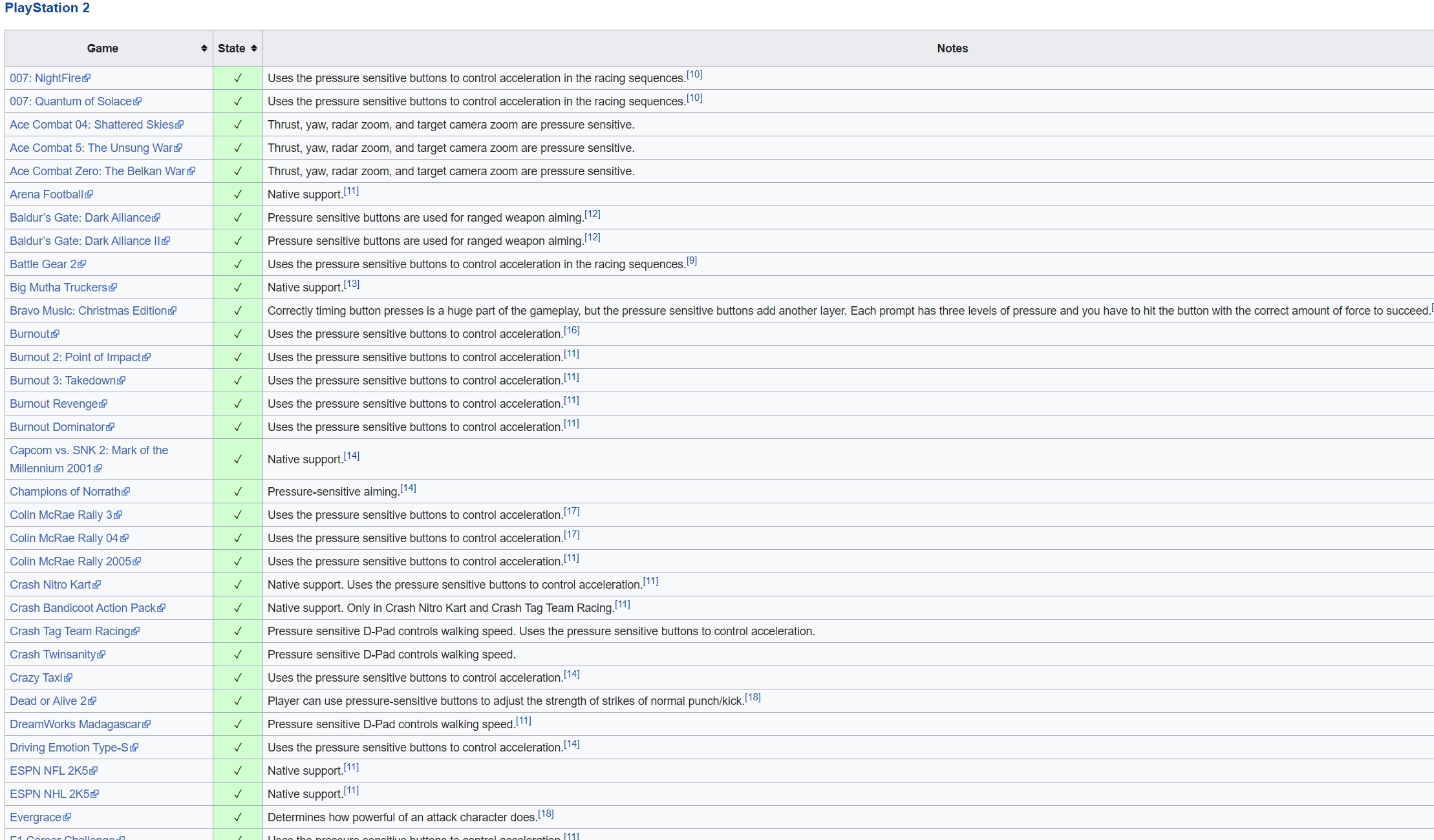Open Crash Bandicoot Action Pack link

coord(87,608)
